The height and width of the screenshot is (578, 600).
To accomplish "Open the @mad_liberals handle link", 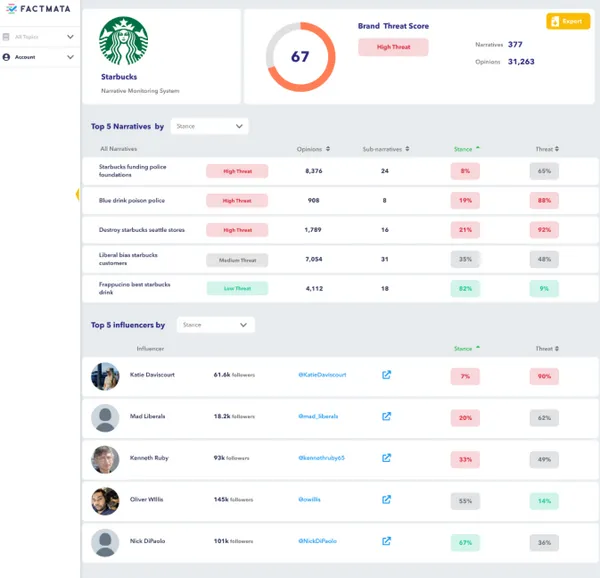I will (x=318, y=416).
